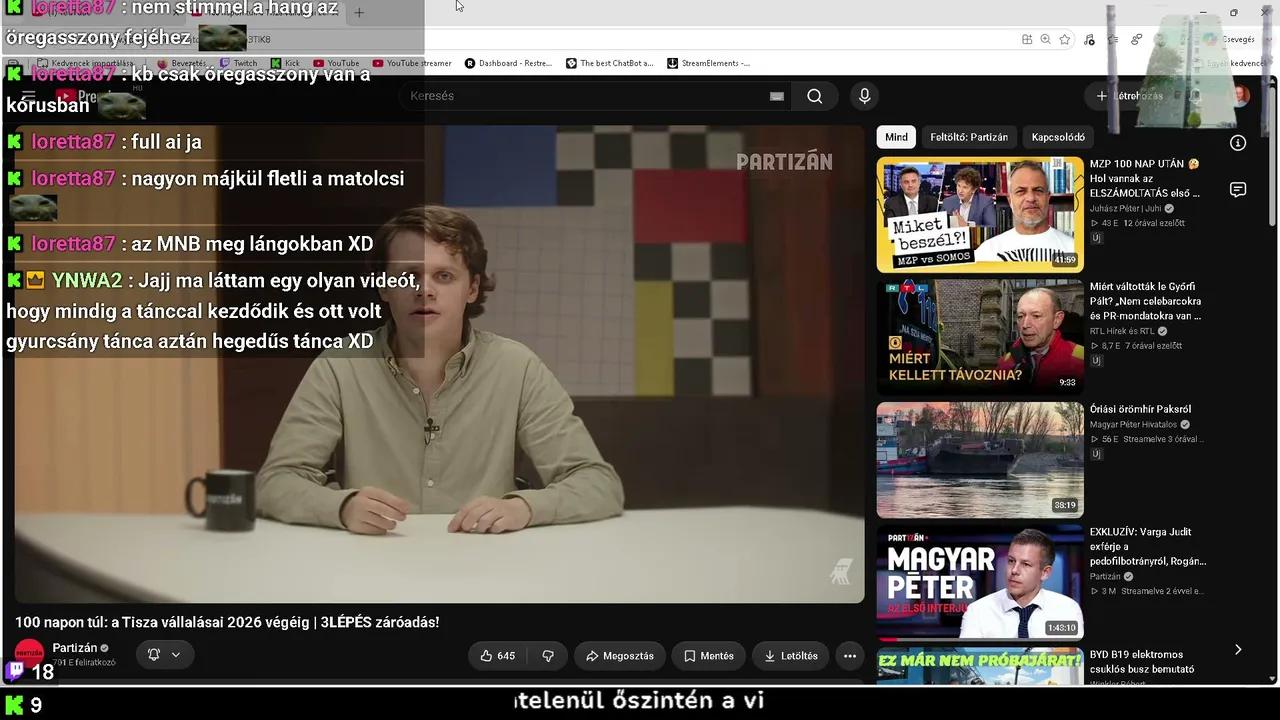Open the Miért váltották le Győrfi Pált video

(1146, 301)
